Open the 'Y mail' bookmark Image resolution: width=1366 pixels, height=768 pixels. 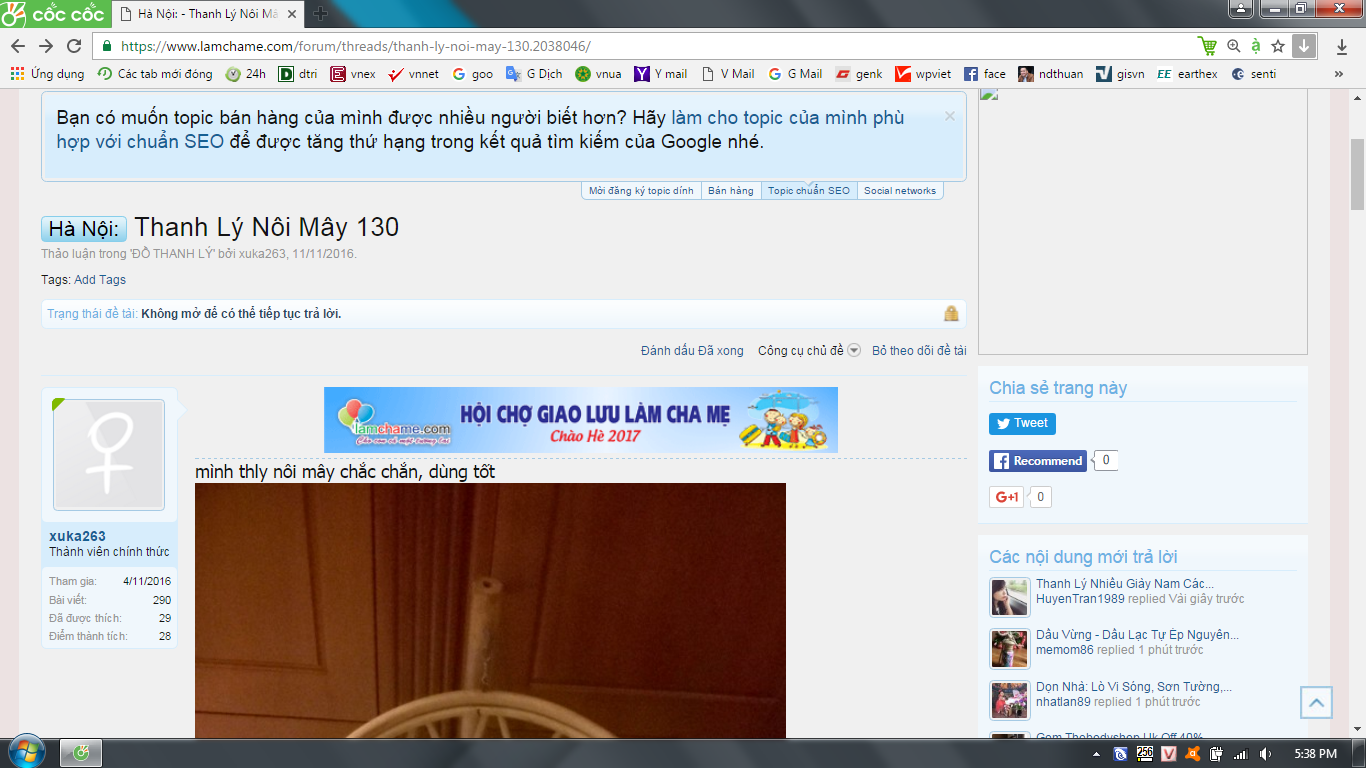(661, 74)
